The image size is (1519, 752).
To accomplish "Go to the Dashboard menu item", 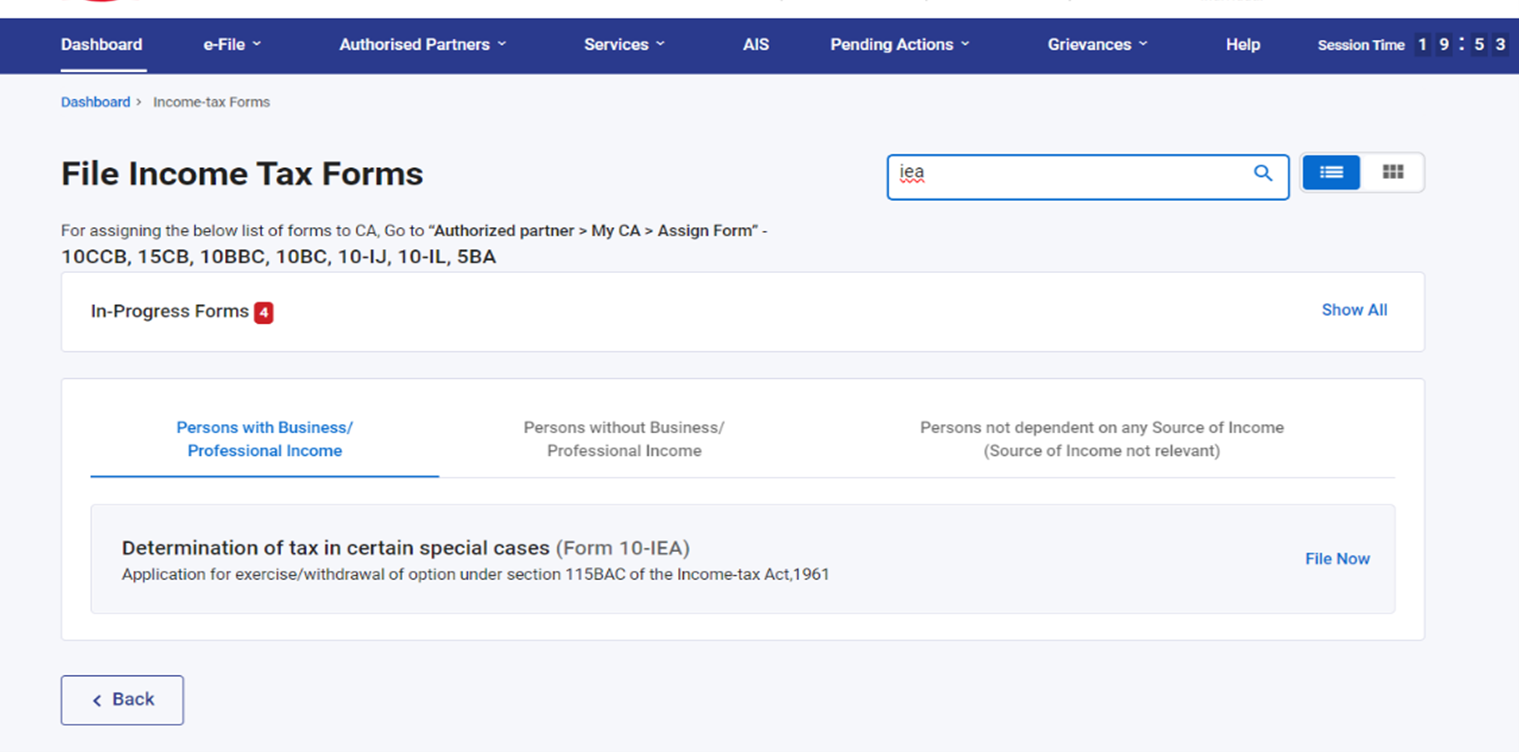I will (101, 45).
